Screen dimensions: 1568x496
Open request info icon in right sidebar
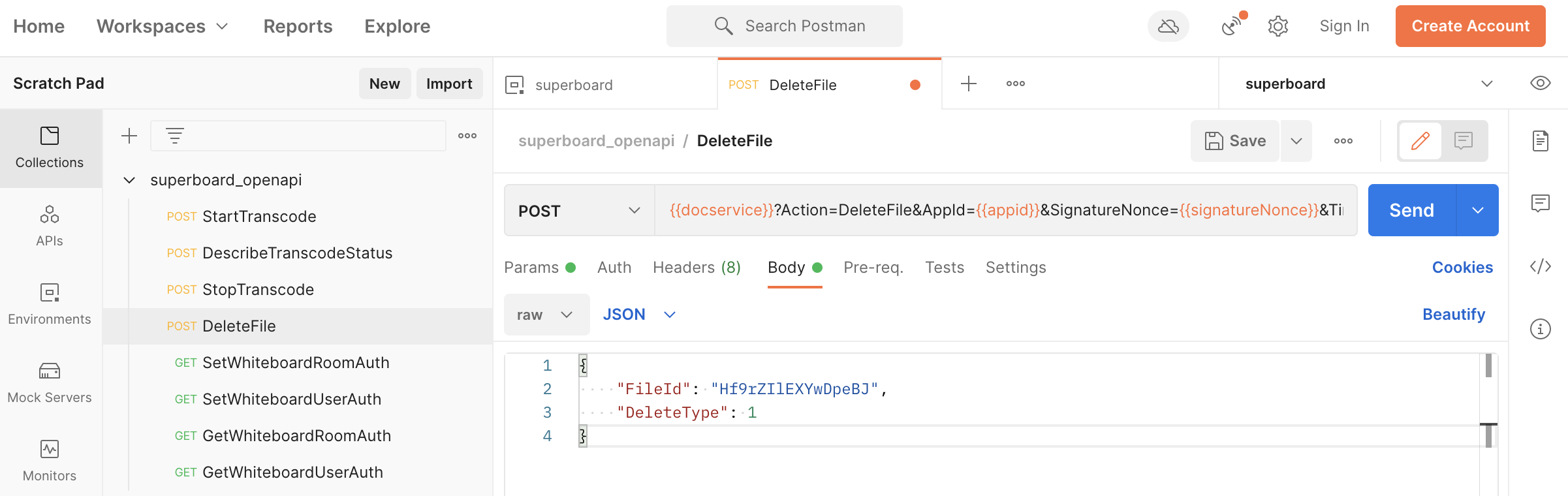click(1541, 329)
